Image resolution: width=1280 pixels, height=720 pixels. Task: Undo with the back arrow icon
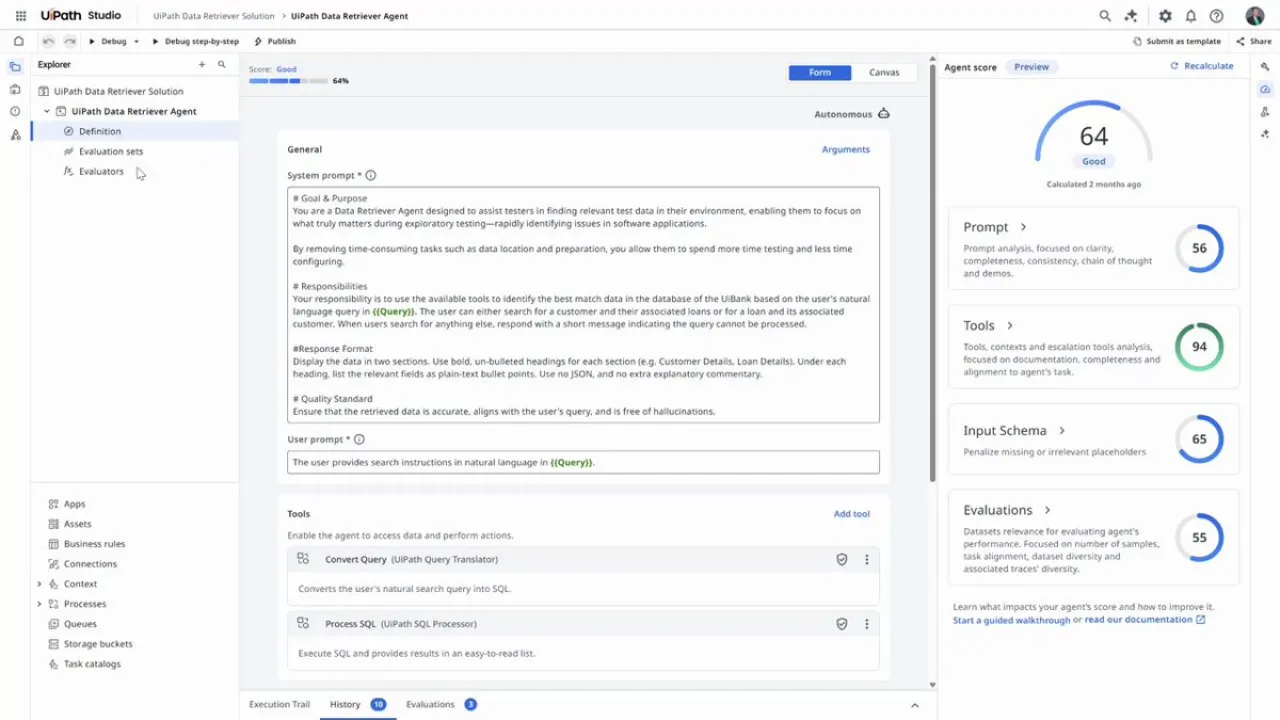pos(48,41)
